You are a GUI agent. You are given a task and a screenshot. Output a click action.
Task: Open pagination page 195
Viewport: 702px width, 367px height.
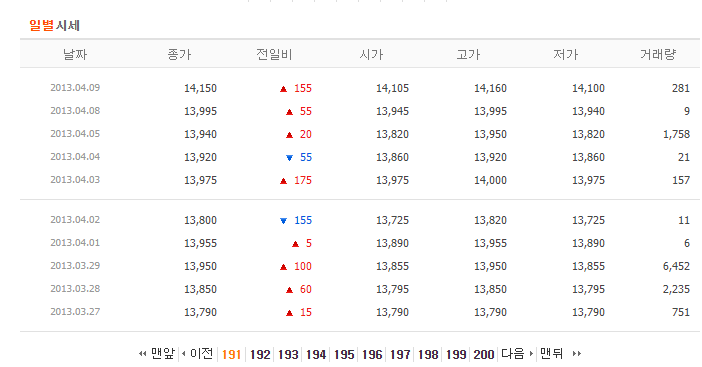click(x=344, y=354)
